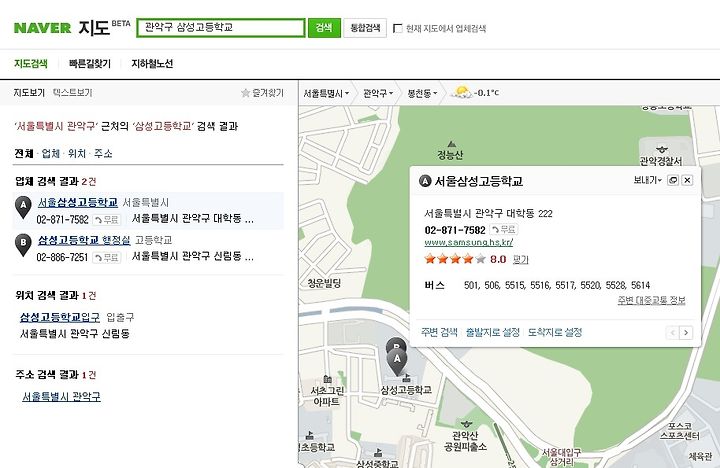720x468 pixels.
Task: Click 무료 call button for 02-871-7582 in list
Action: (107, 220)
